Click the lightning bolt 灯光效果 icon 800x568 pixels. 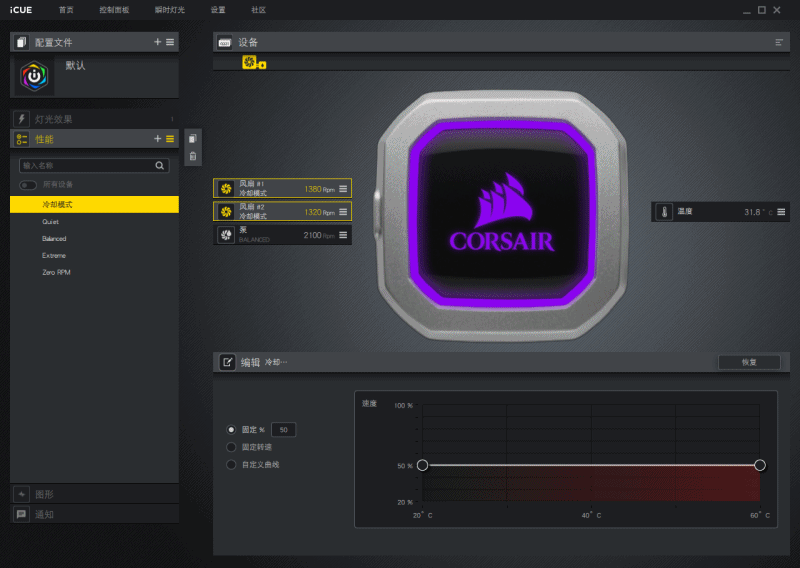[21, 119]
